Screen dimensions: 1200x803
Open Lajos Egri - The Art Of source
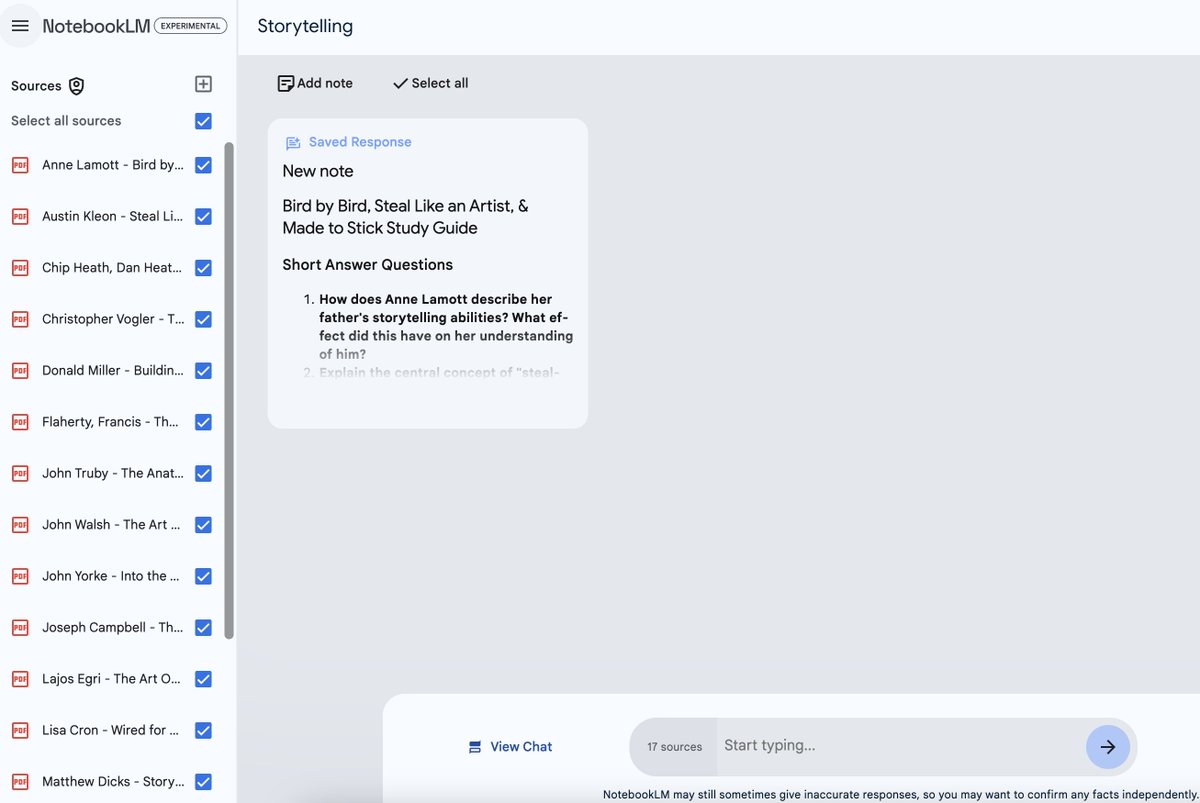(x=113, y=679)
